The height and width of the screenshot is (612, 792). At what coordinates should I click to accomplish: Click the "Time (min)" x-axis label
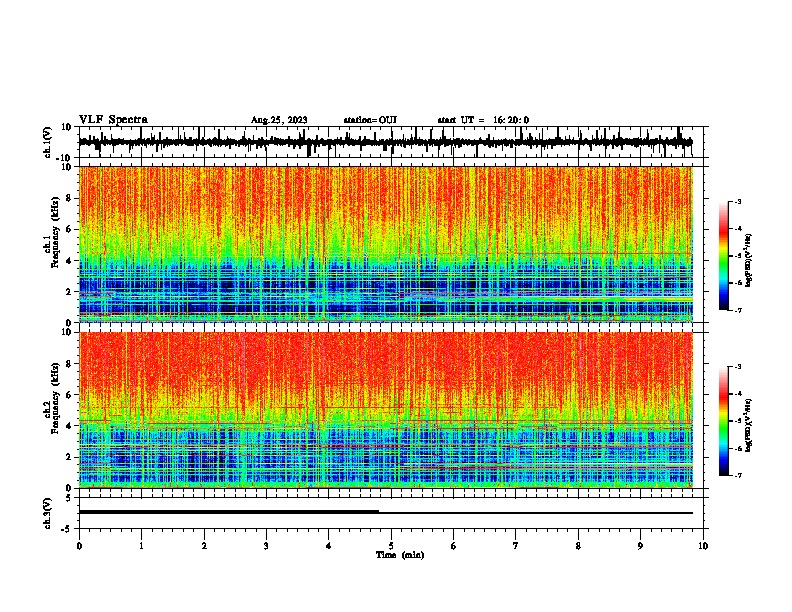click(x=400, y=555)
